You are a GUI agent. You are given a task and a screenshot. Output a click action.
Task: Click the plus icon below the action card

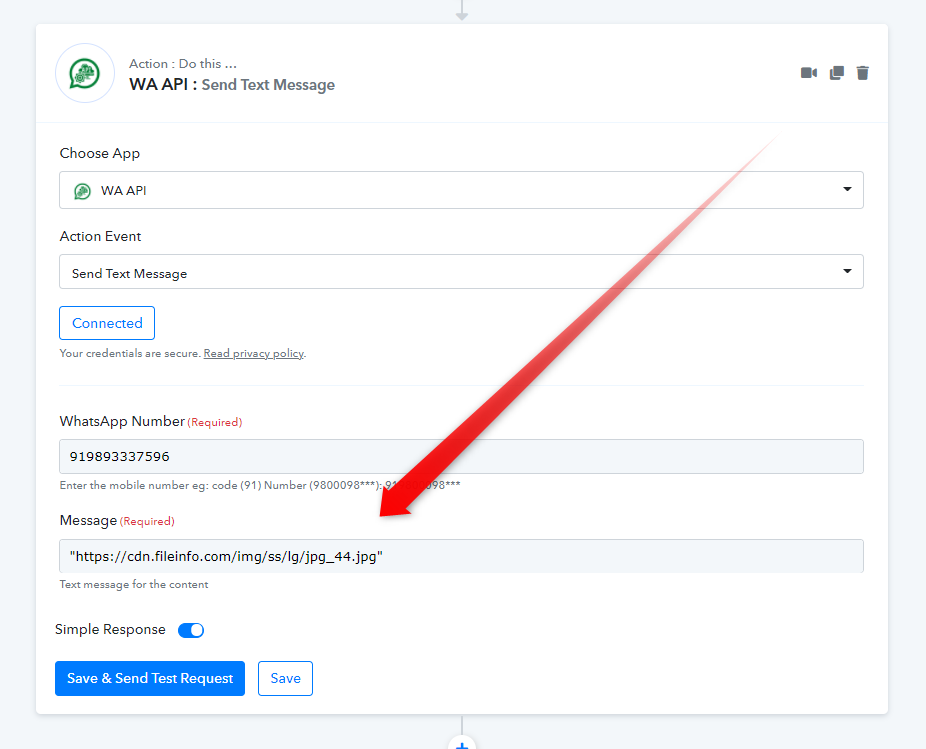(461, 744)
